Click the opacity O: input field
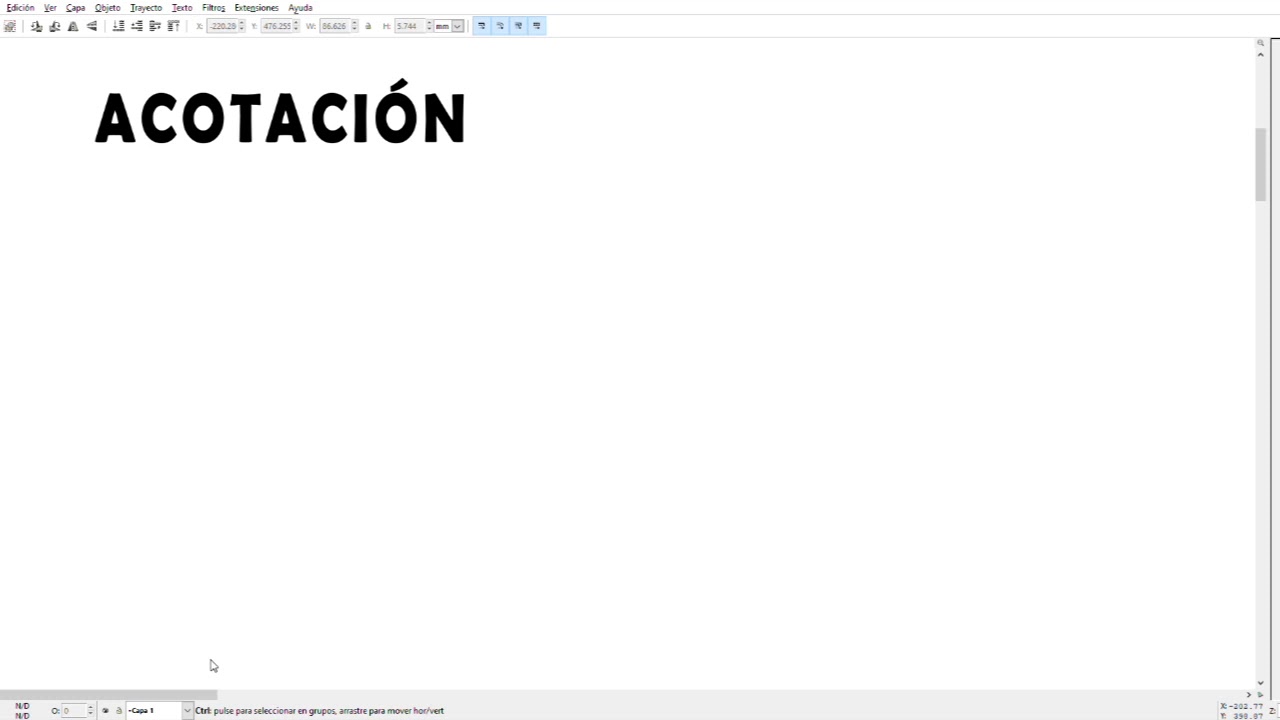 coord(74,711)
